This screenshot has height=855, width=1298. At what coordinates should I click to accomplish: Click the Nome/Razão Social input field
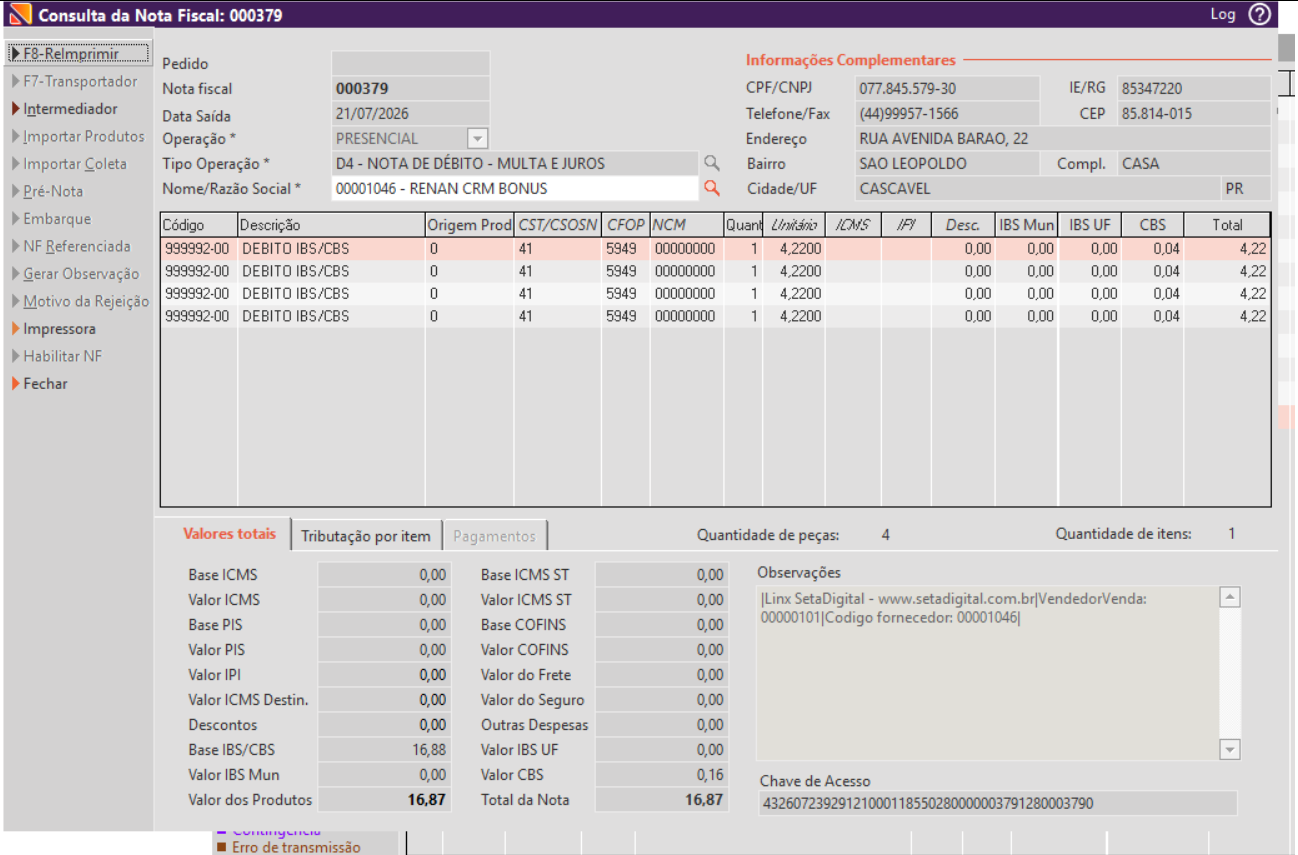(514, 188)
